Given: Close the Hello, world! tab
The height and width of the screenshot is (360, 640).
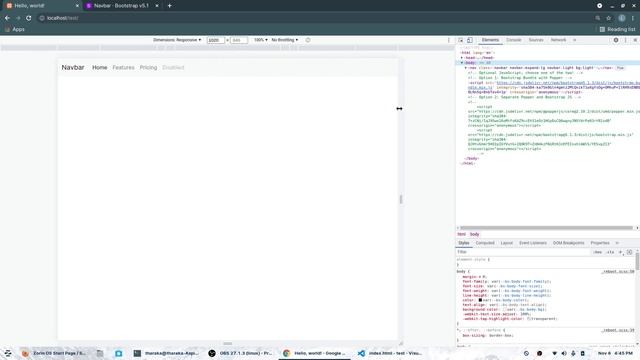Looking at the screenshot, I should coord(77,6).
